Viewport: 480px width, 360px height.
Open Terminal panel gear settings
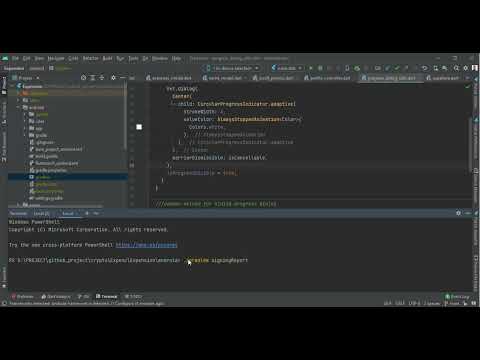458,213
